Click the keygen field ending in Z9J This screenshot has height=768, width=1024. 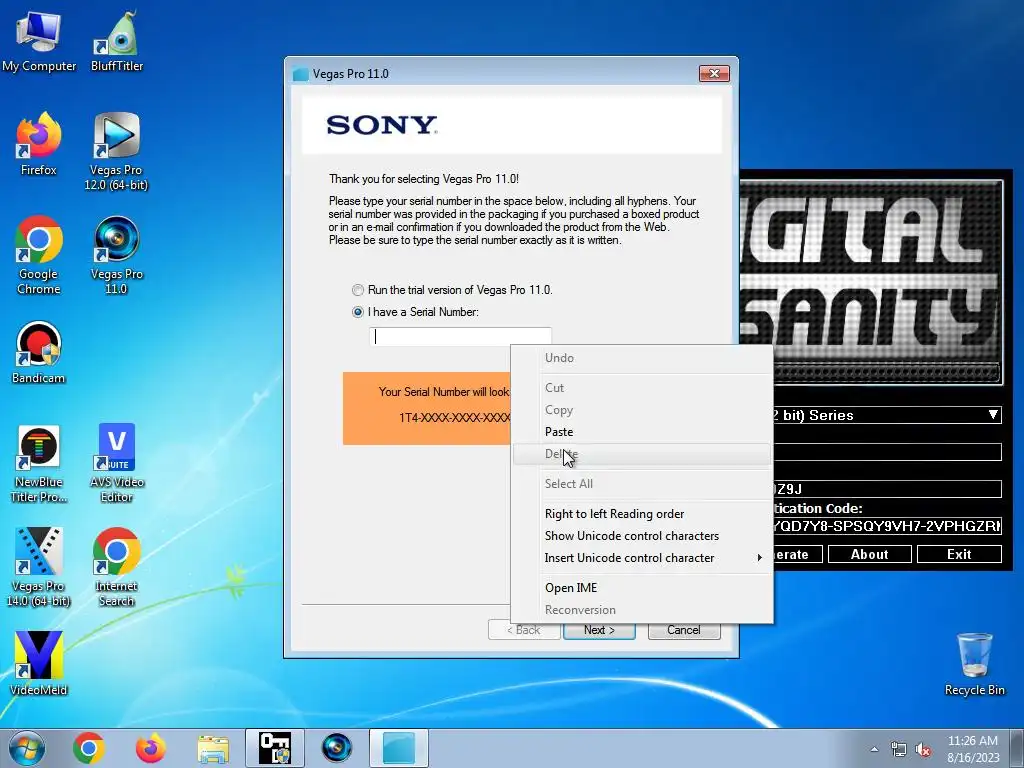pos(887,488)
